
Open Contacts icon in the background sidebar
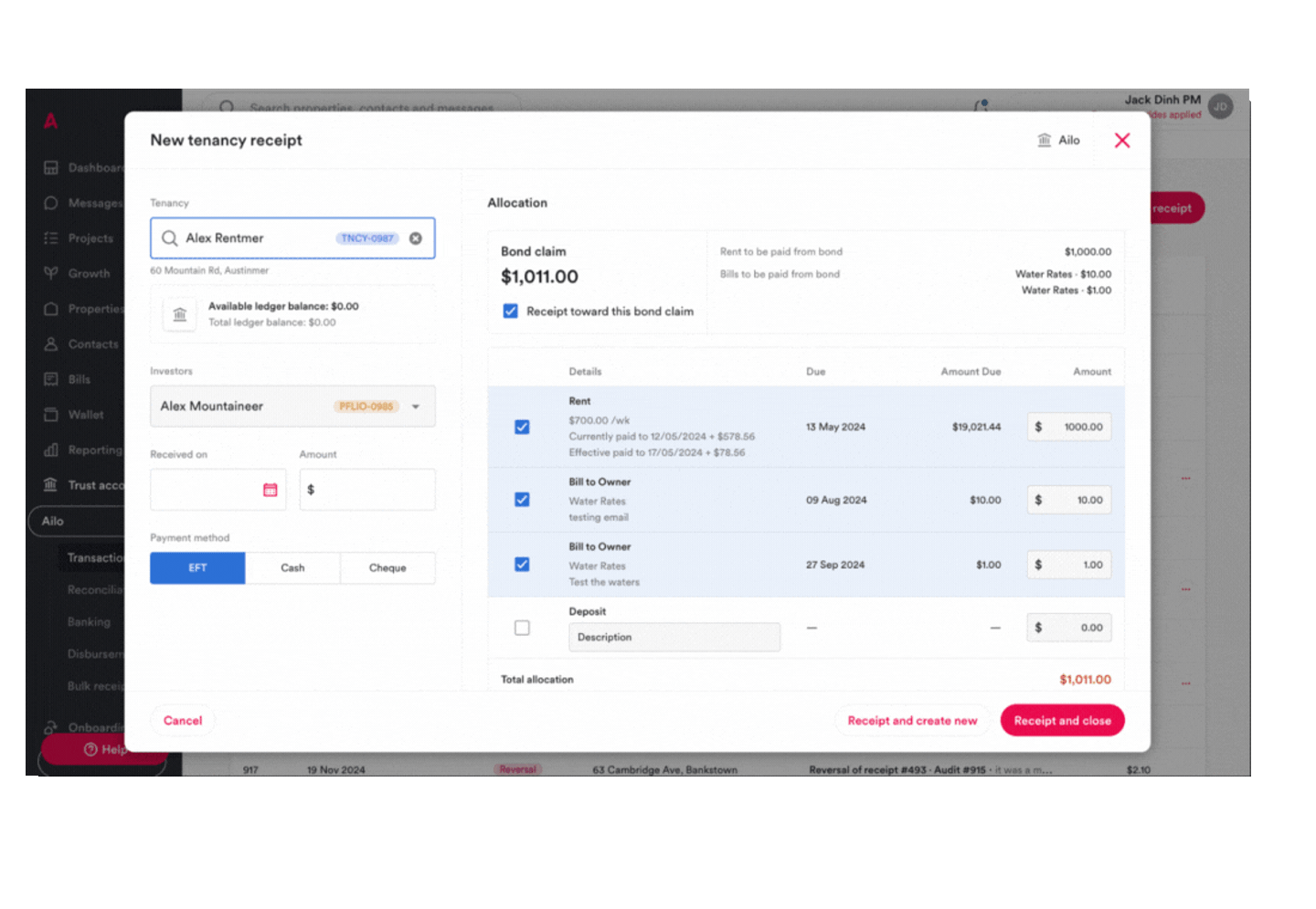[51, 344]
